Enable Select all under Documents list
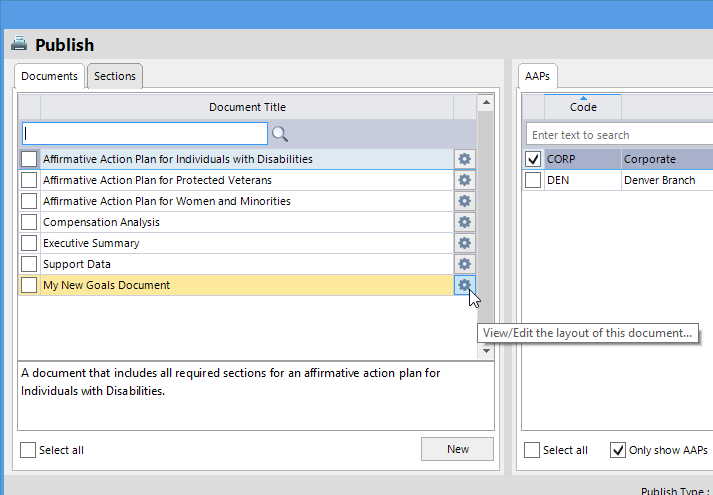This screenshot has height=495, width=713. pos(28,450)
